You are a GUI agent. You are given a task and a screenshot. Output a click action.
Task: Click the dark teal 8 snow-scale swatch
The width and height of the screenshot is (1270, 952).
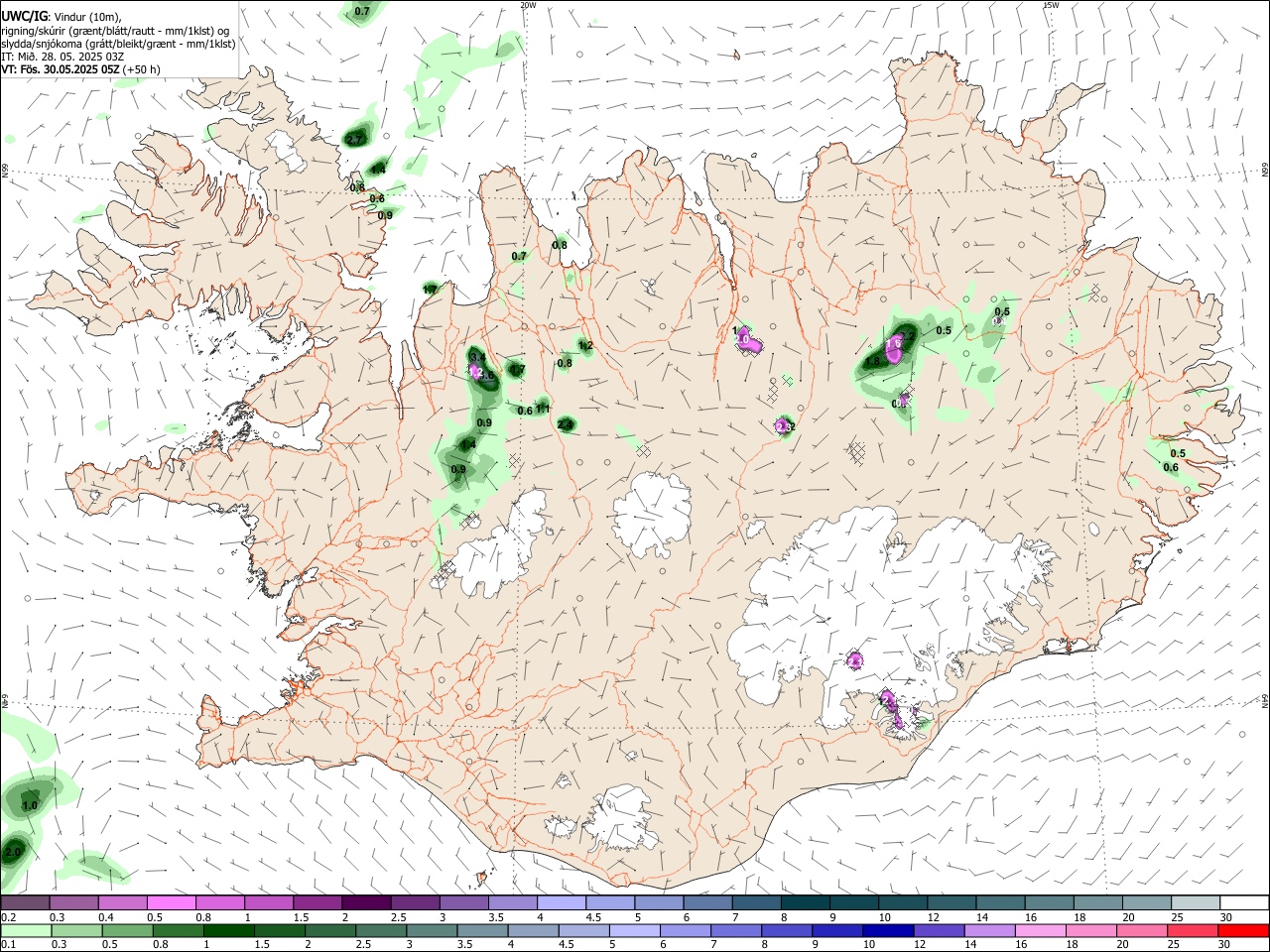806,902
